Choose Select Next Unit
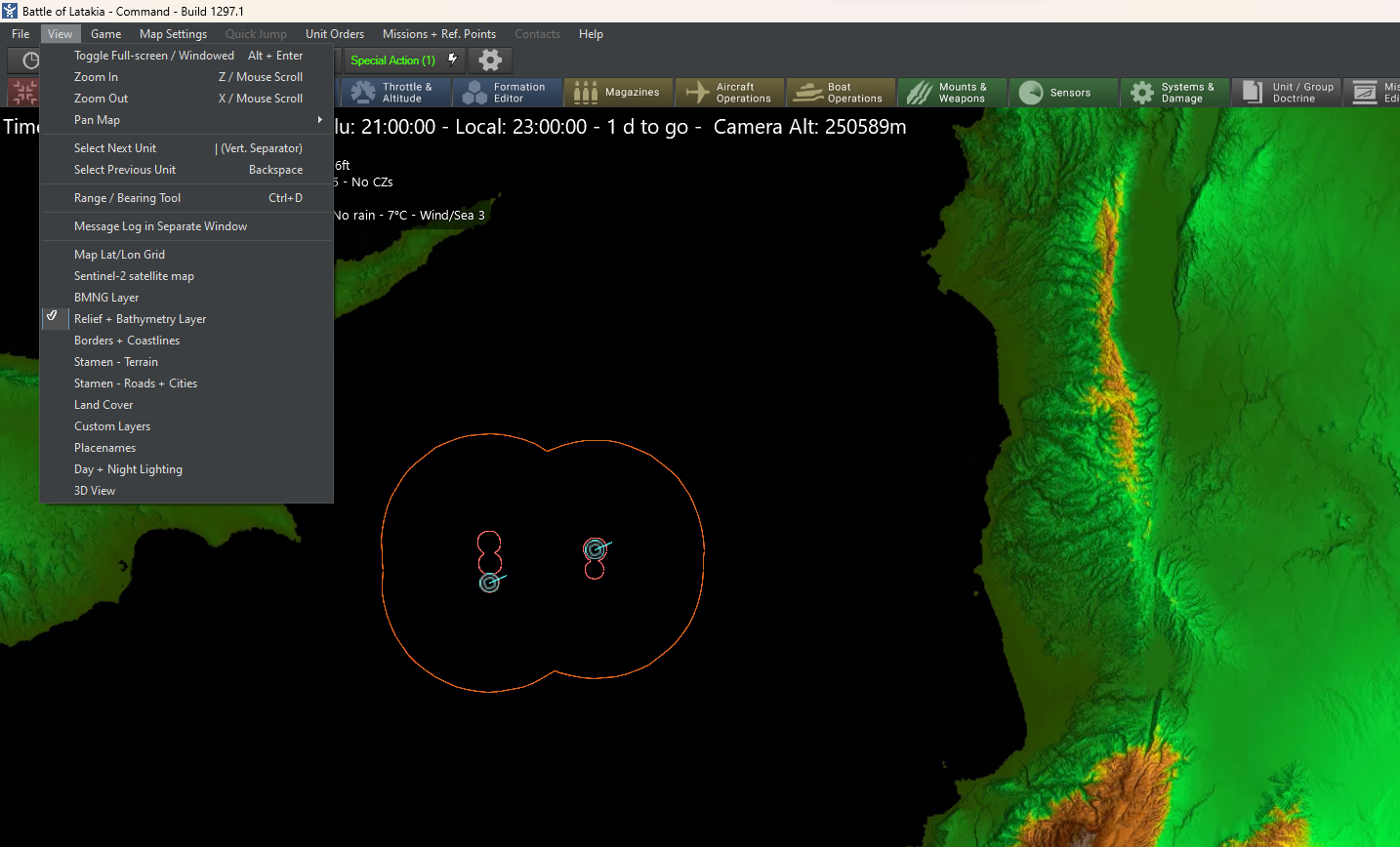Viewport: 1400px width, 847px height. pyautogui.click(x=186, y=148)
